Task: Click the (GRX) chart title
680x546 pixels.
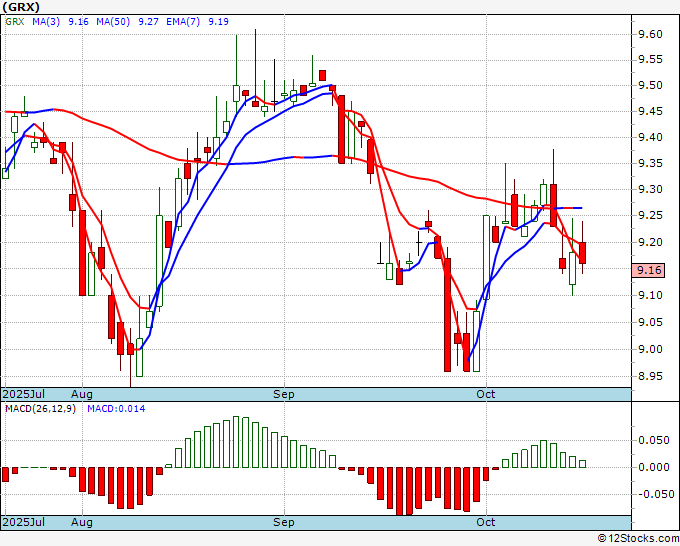Action: point(21,7)
